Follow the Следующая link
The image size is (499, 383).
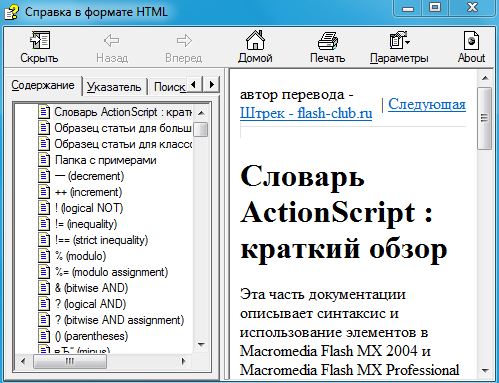[x=427, y=104]
